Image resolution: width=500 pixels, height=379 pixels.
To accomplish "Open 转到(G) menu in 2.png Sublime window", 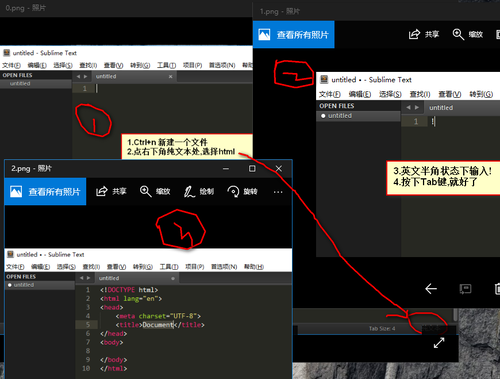I will coord(143,267).
